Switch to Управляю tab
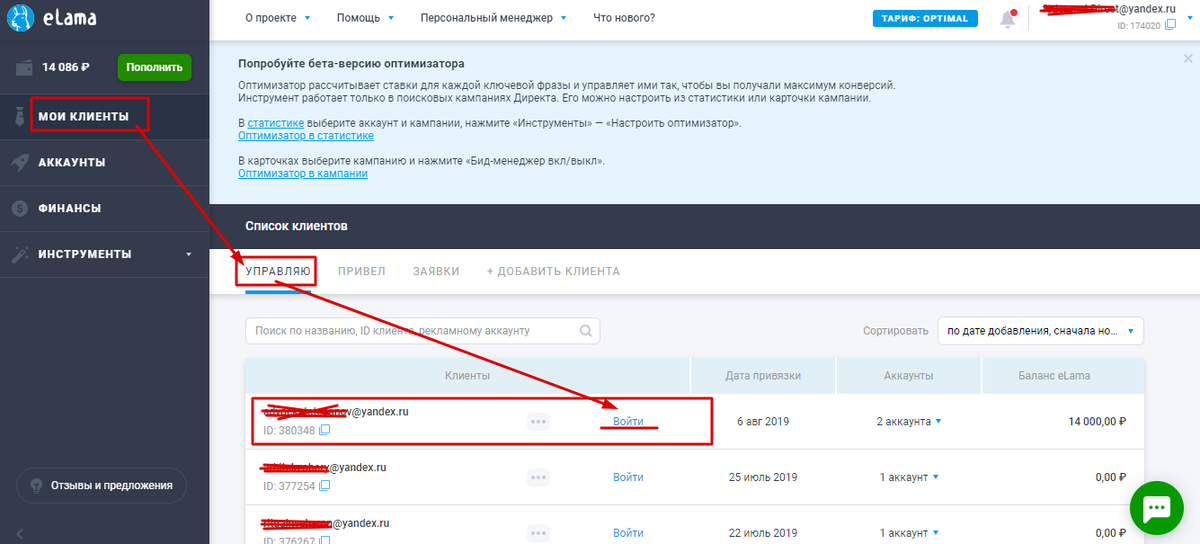Image resolution: width=1200 pixels, height=544 pixels. [x=279, y=271]
